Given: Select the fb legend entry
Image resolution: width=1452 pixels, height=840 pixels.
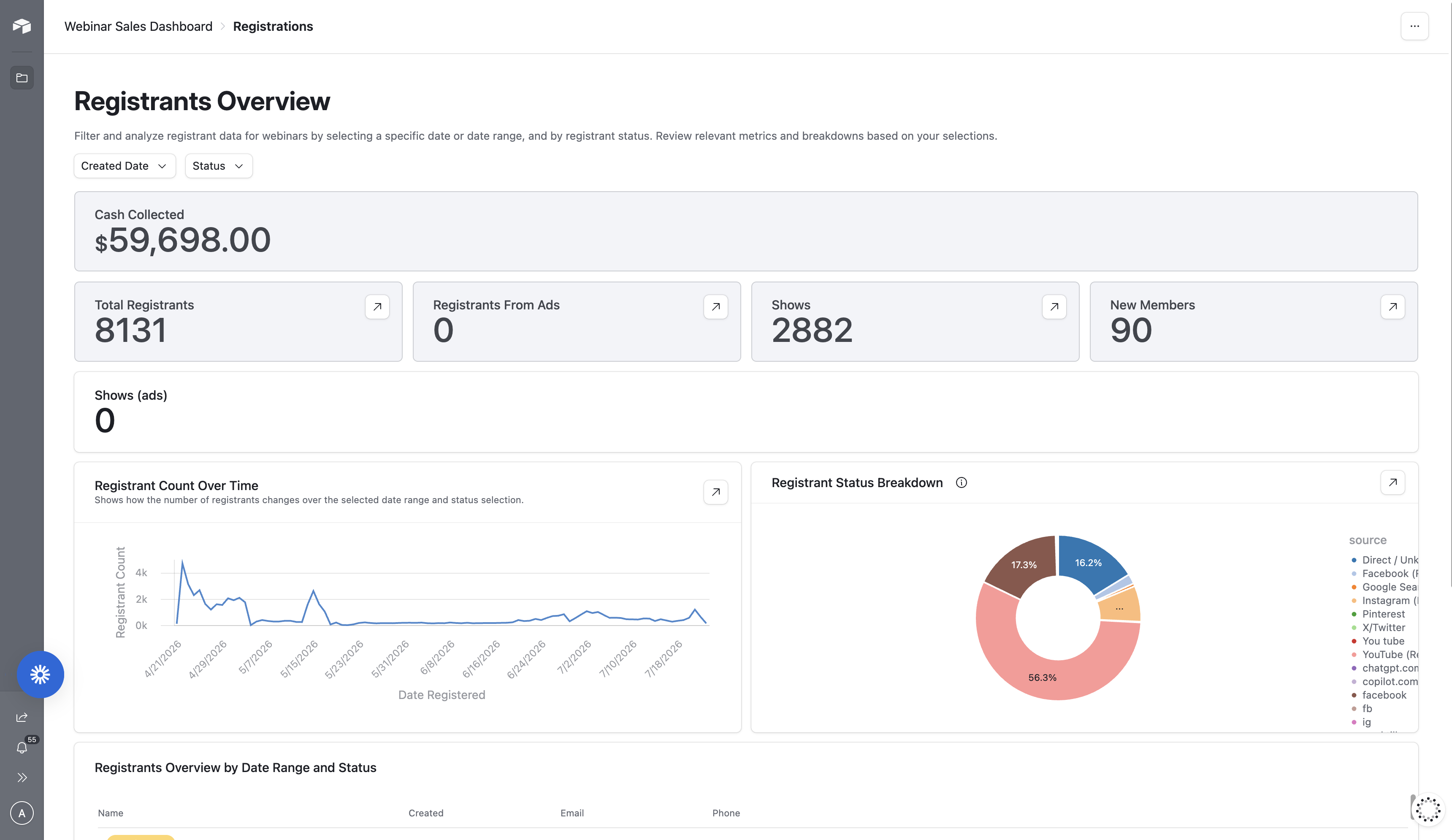Looking at the screenshot, I should pyautogui.click(x=1362, y=709).
